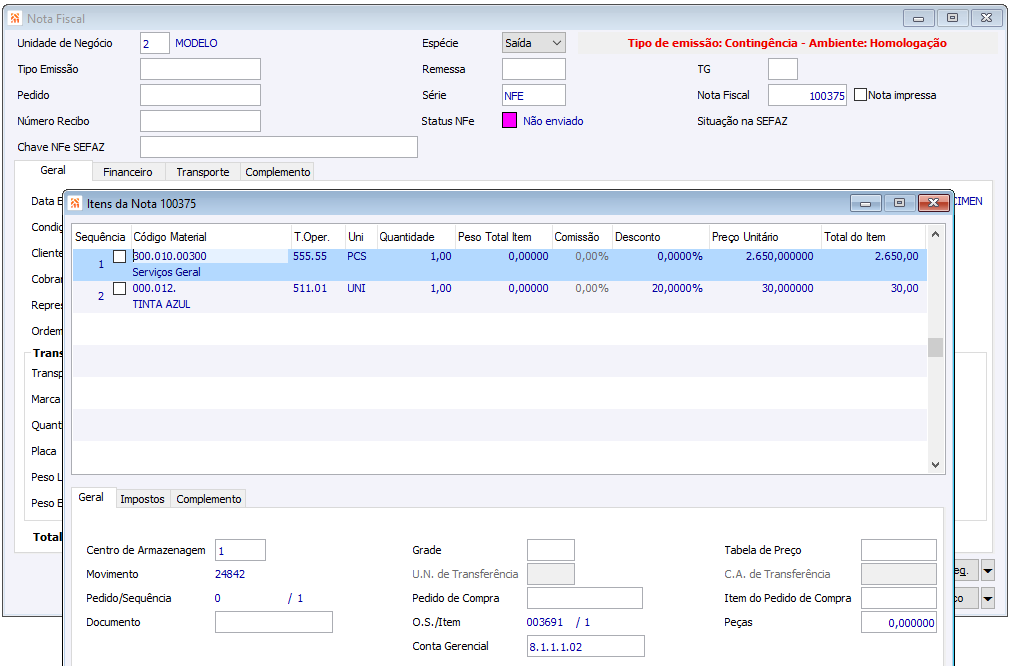Screen dimensions: 1011x666
Task: Click the Total do Item column header
Action: click(x=855, y=237)
